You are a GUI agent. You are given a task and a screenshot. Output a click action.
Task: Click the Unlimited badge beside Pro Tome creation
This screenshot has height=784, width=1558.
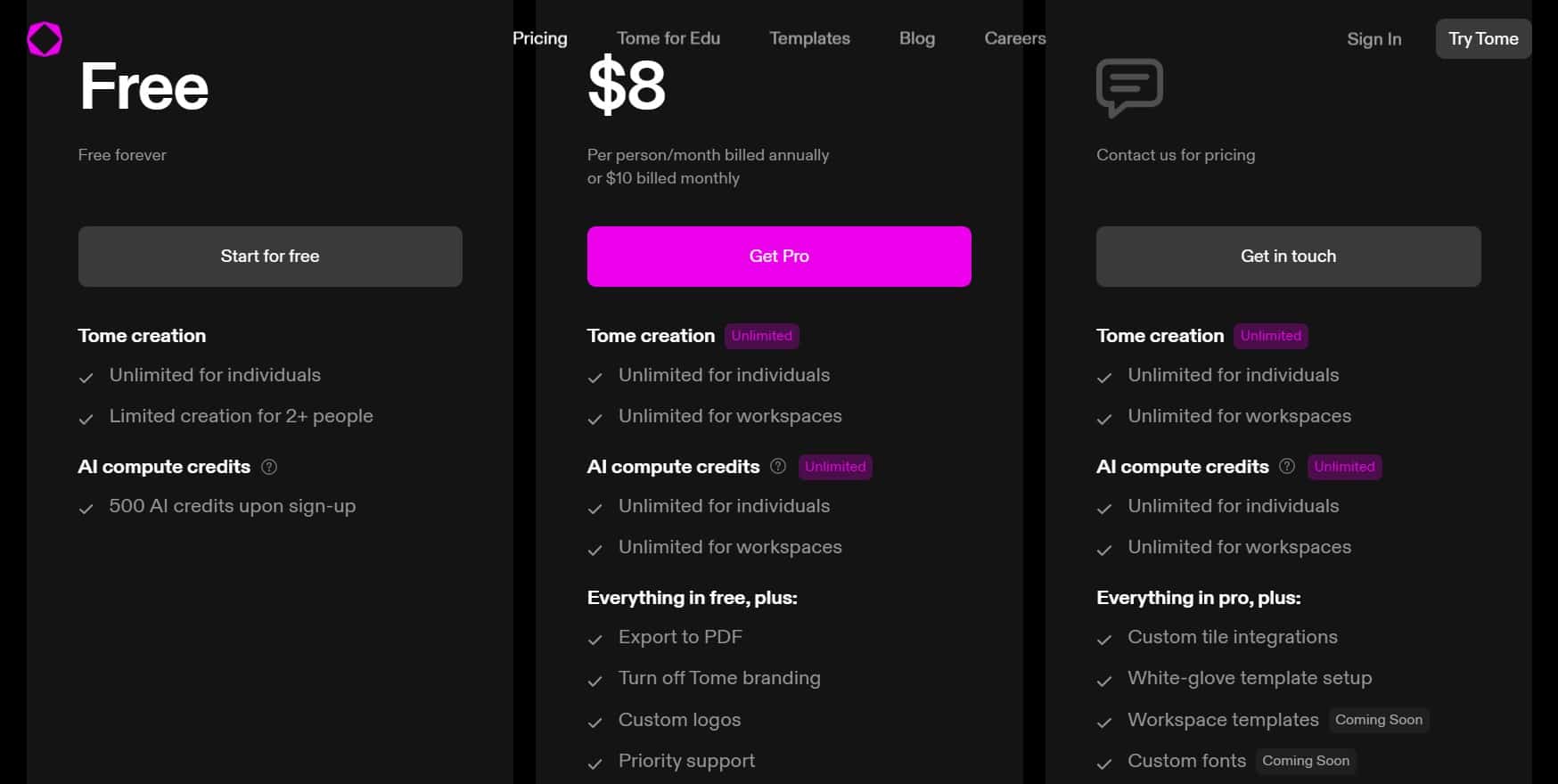[762, 336]
